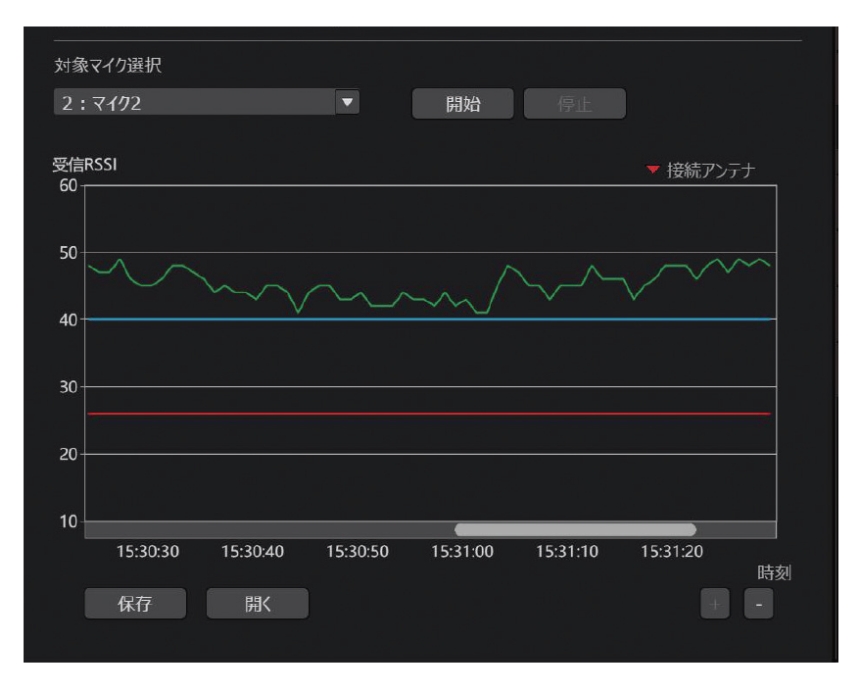This screenshot has height=690, width=858.
Task: Click scrollbar track right of the thumb
Action: [x=735, y=530]
